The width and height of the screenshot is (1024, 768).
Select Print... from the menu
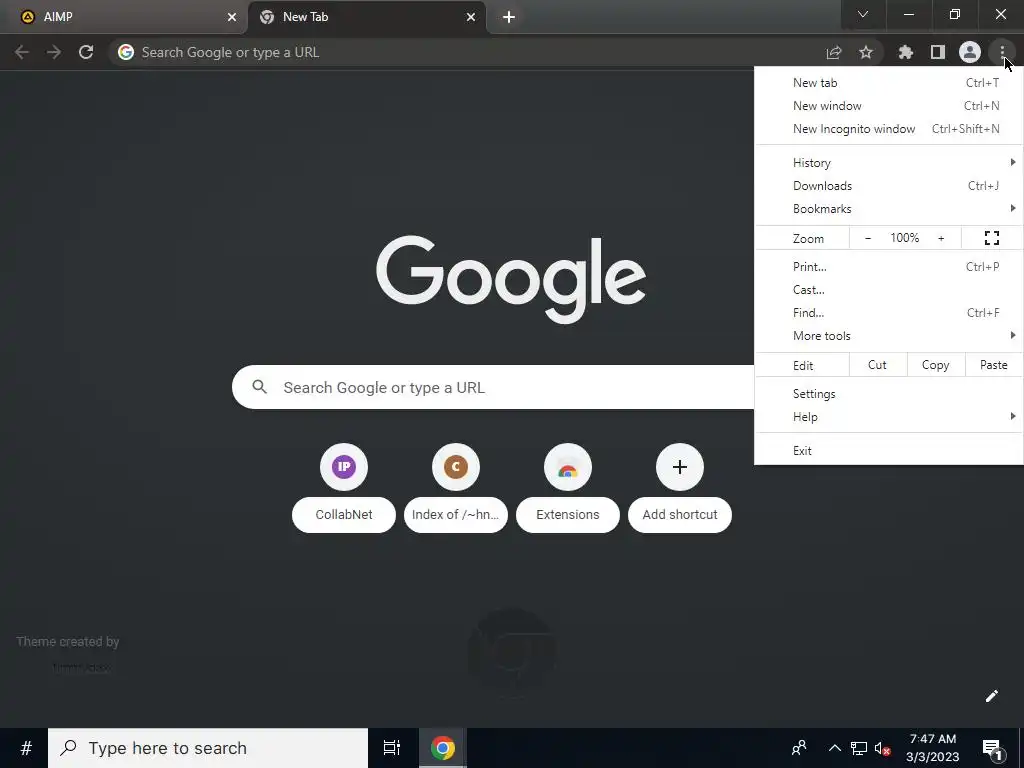tap(889, 266)
